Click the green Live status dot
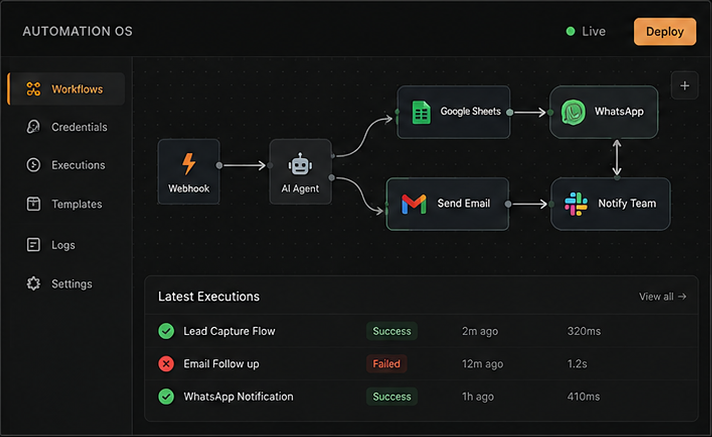The width and height of the screenshot is (712, 437). [571, 31]
